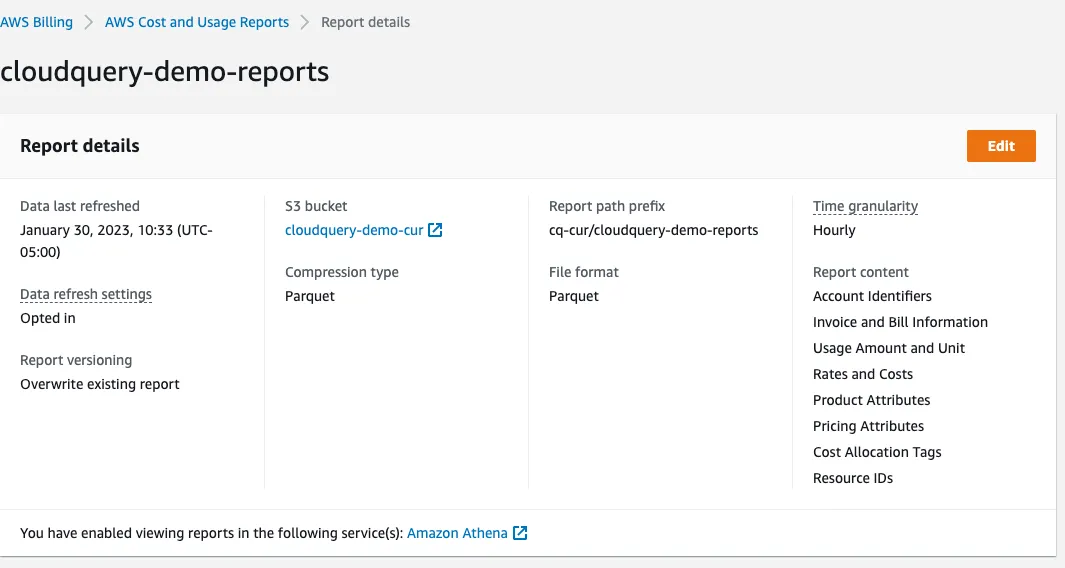
Task: Click the Report path prefix label
Action: (607, 207)
